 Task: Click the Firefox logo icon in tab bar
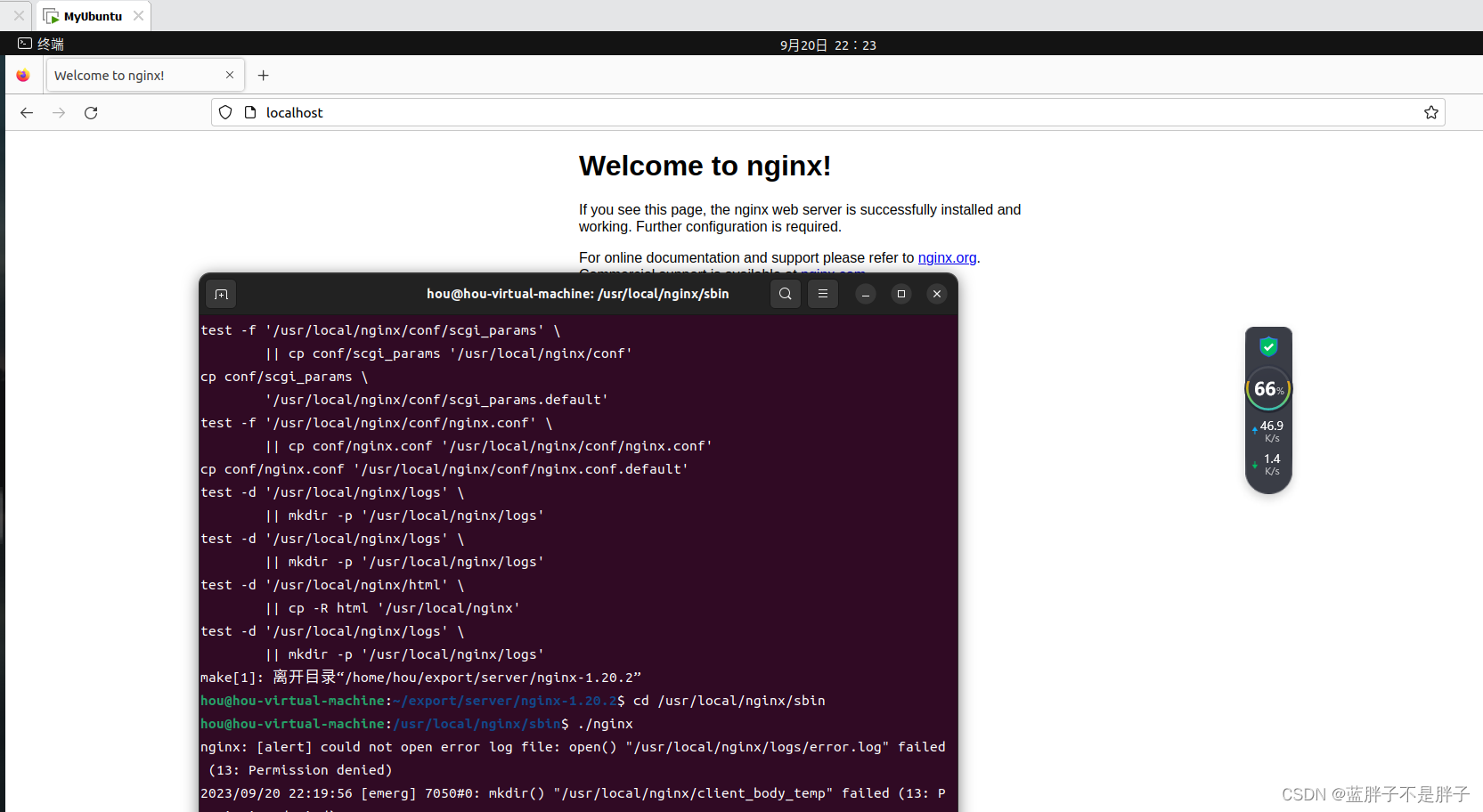point(23,76)
